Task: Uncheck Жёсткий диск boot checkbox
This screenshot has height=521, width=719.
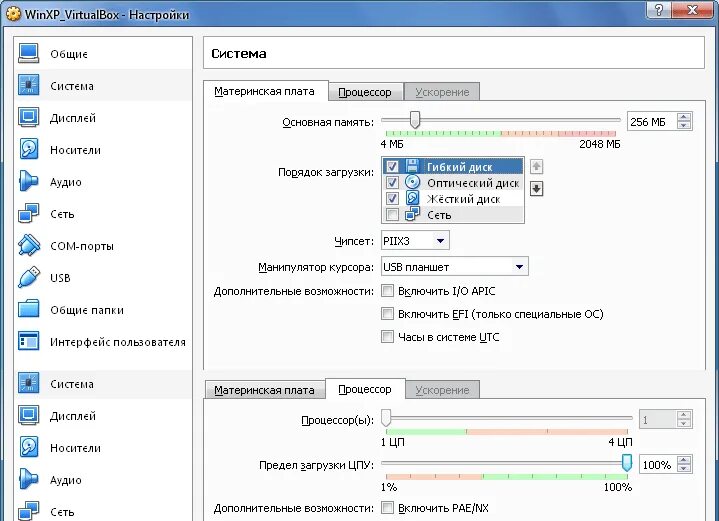Action: pos(392,198)
